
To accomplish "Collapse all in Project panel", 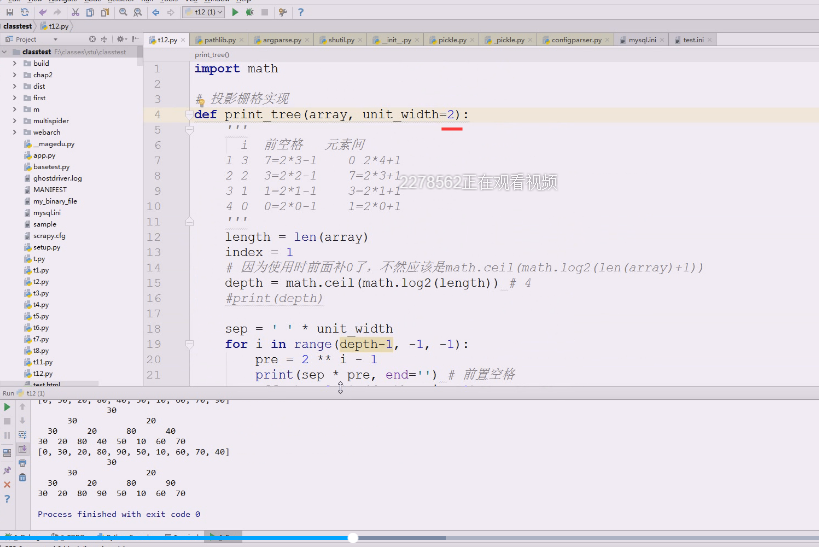I will (x=104, y=39).
